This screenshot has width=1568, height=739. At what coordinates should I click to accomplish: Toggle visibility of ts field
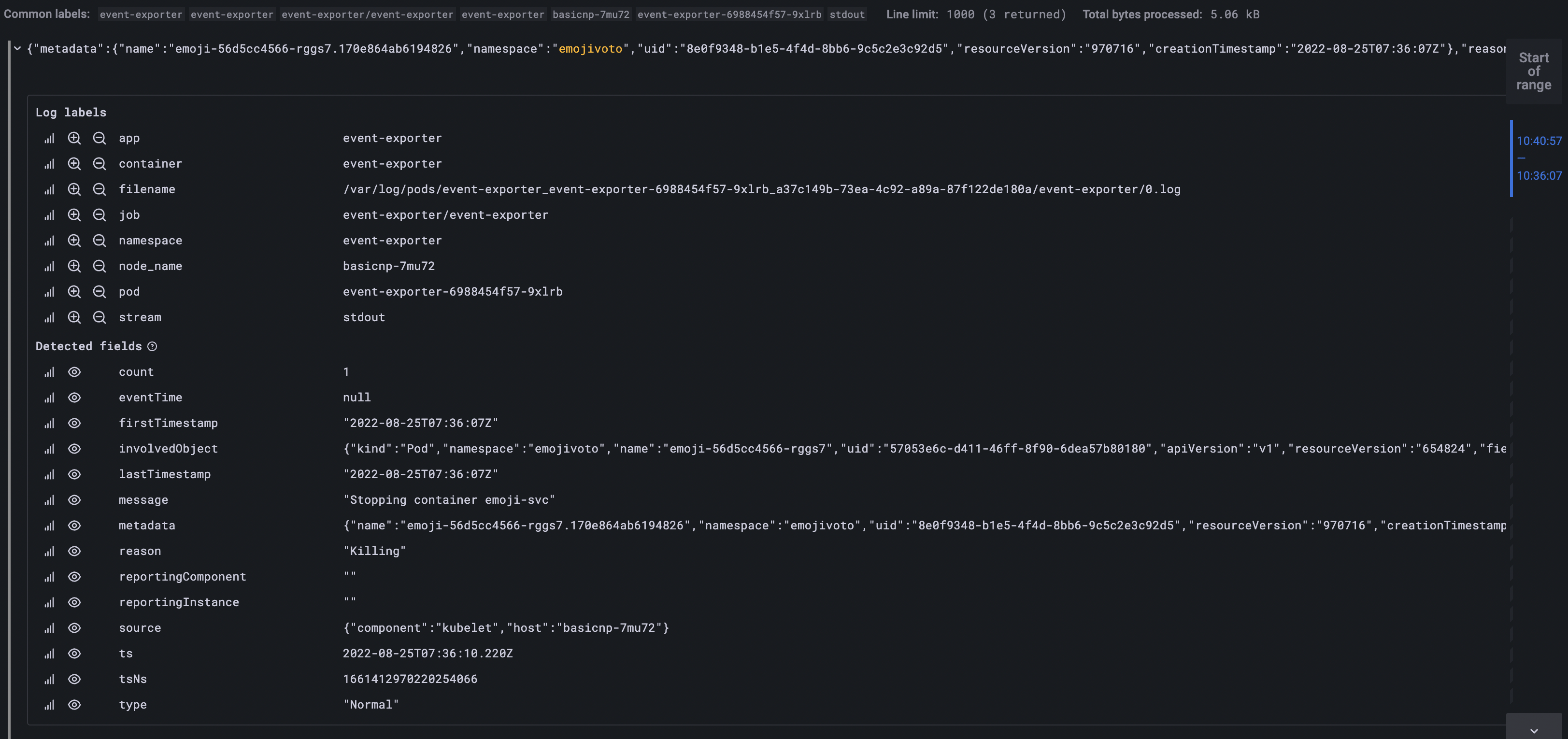[x=74, y=653]
